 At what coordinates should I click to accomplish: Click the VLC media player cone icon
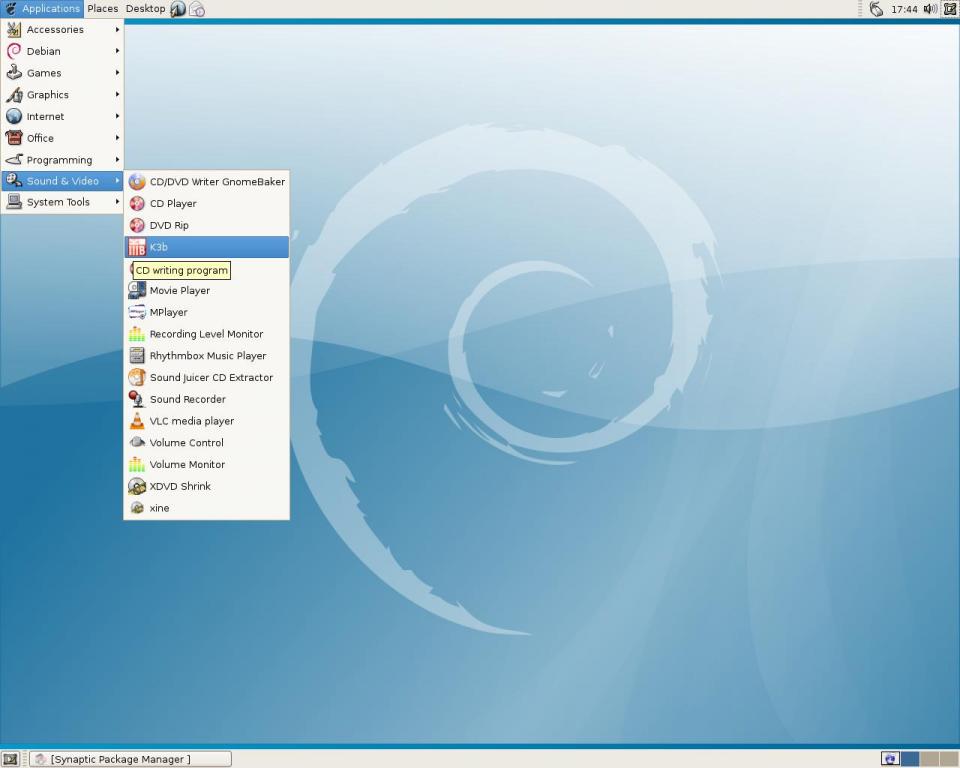coord(137,421)
